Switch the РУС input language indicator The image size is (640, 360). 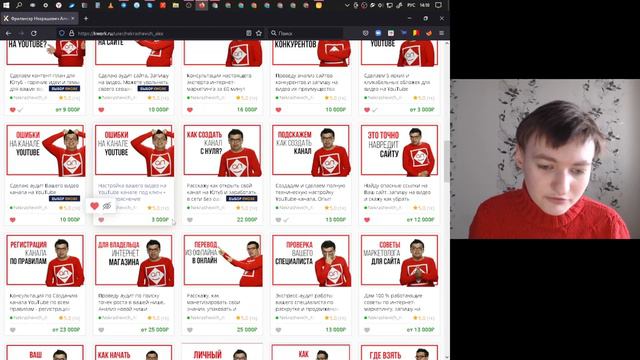pos(412,5)
